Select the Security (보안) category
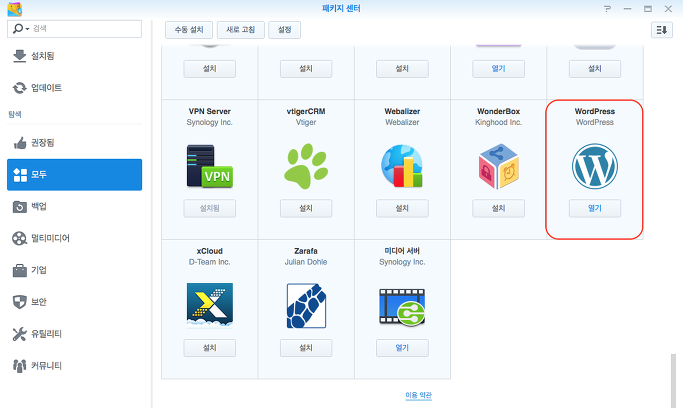The height and width of the screenshot is (408, 683). pyautogui.click(x=74, y=302)
